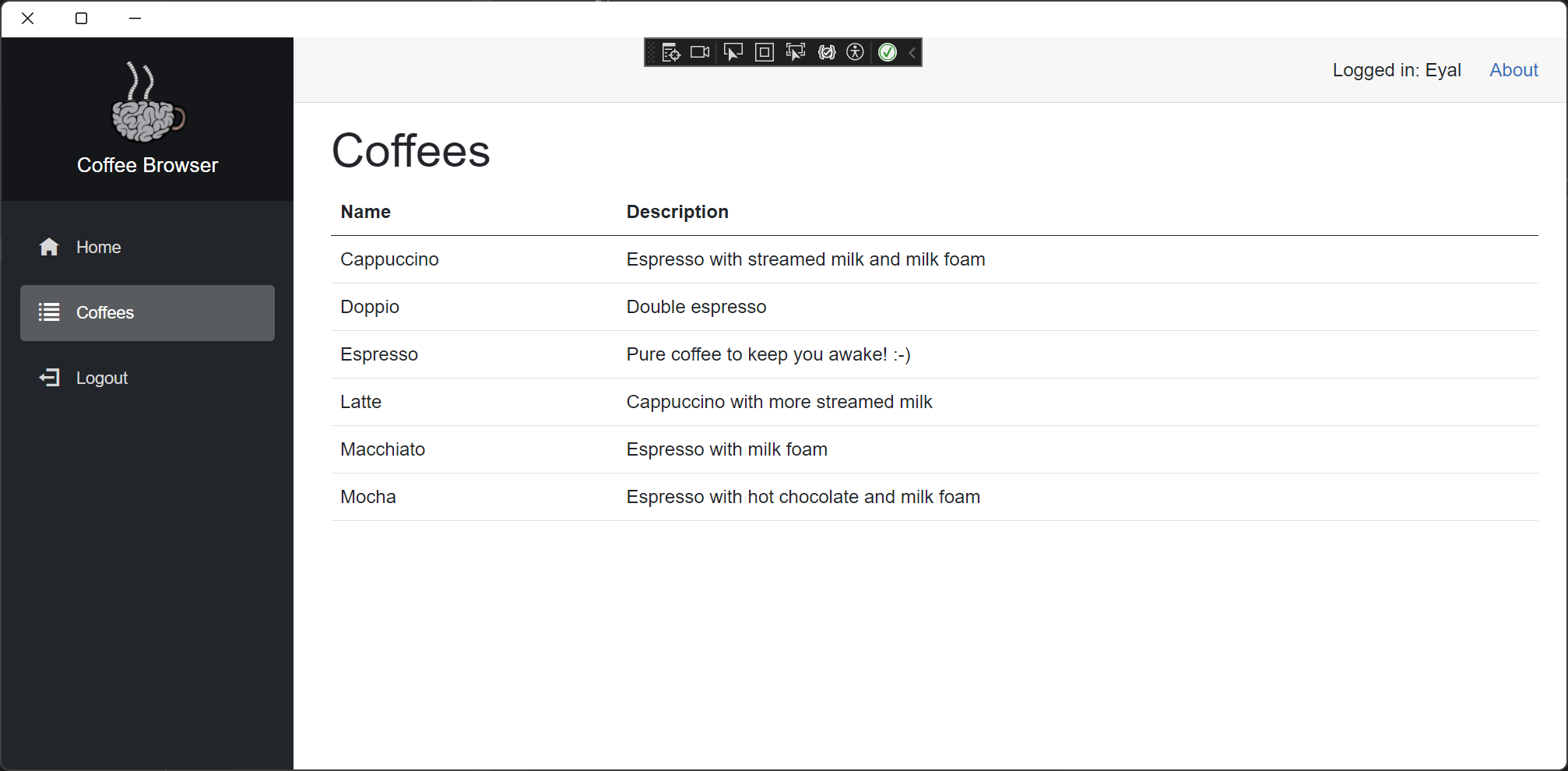Screen dimensions: 1568x771
Task: Click the green confirm checkmark
Action: click(x=888, y=52)
